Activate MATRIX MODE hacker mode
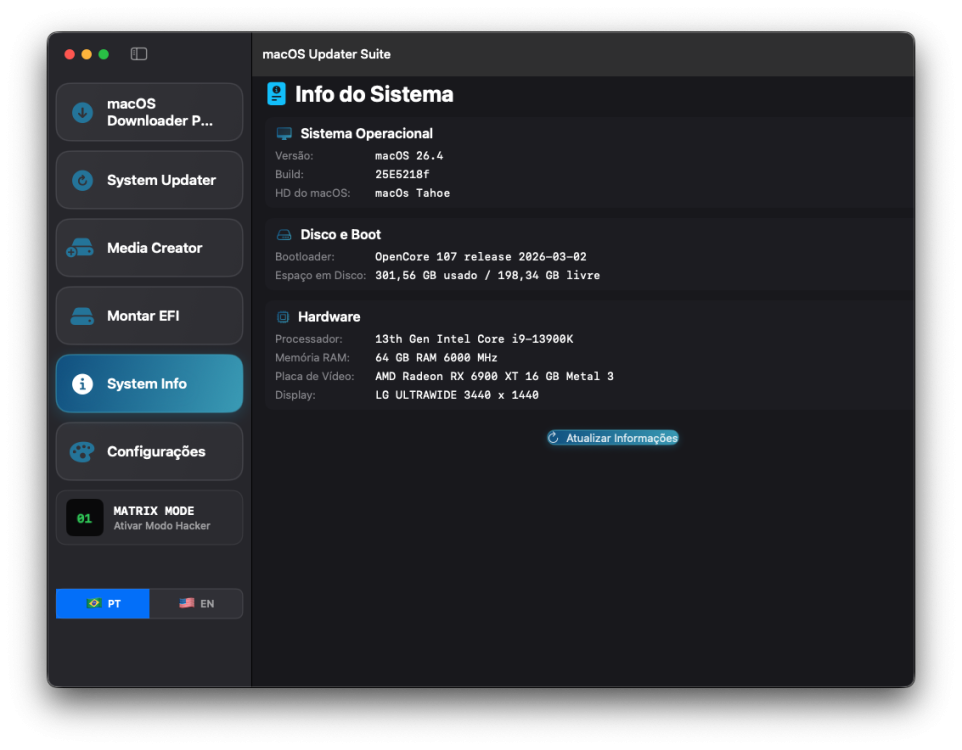 (x=149, y=518)
